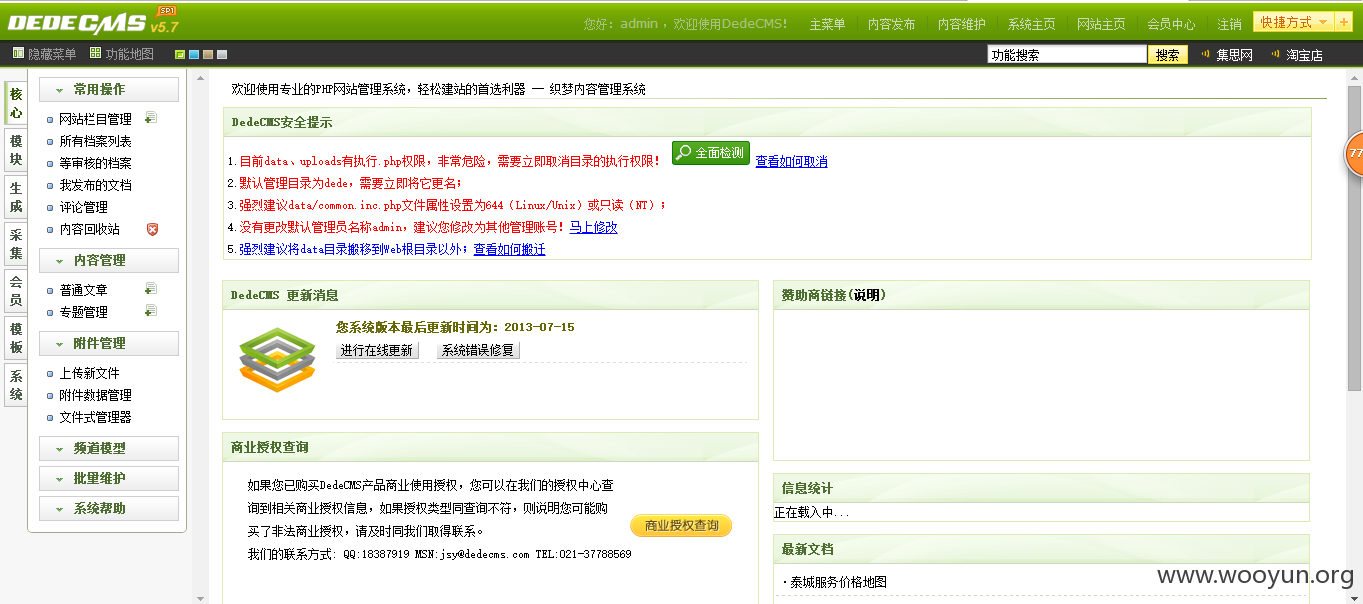This screenshot has width=1363, height=604.
Task: Expand the 频道模型 section
Action: (x=109, y=448)
